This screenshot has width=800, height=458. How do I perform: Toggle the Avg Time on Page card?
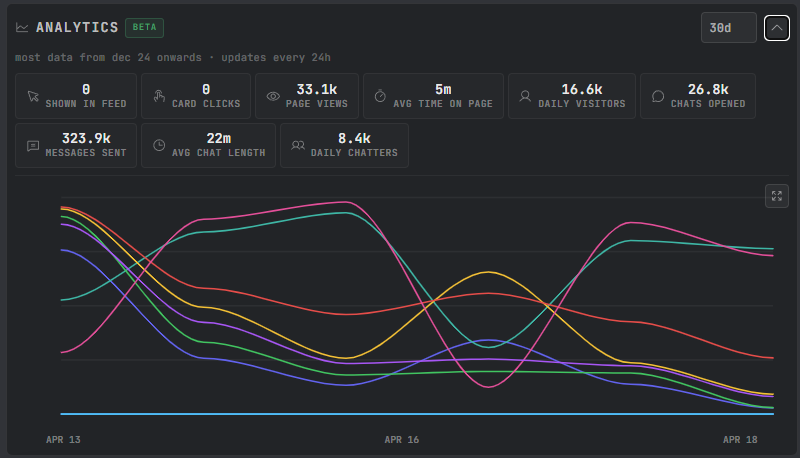coord(433,96)
